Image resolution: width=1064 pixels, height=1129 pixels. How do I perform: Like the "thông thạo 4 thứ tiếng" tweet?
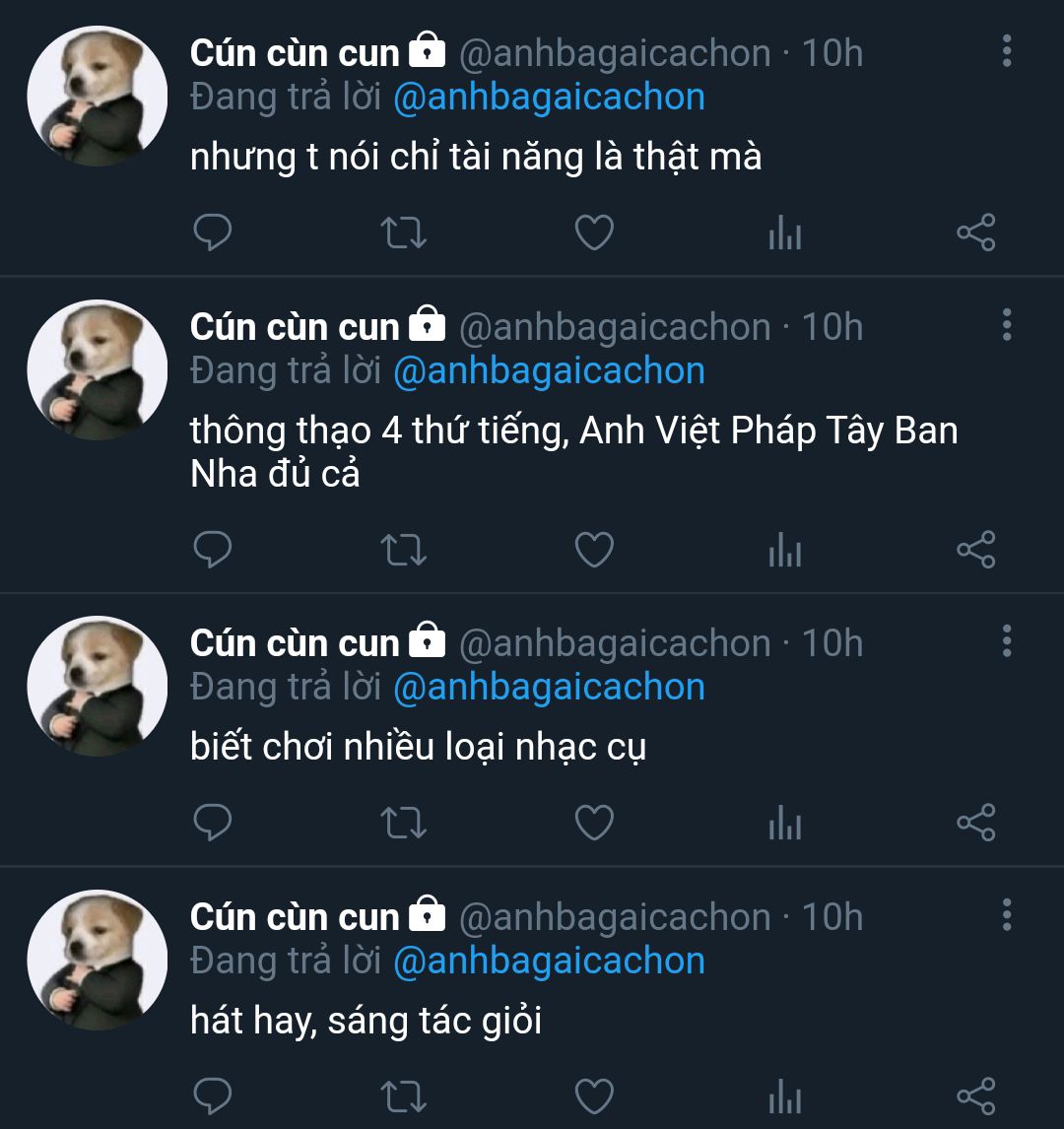[594, 550]
